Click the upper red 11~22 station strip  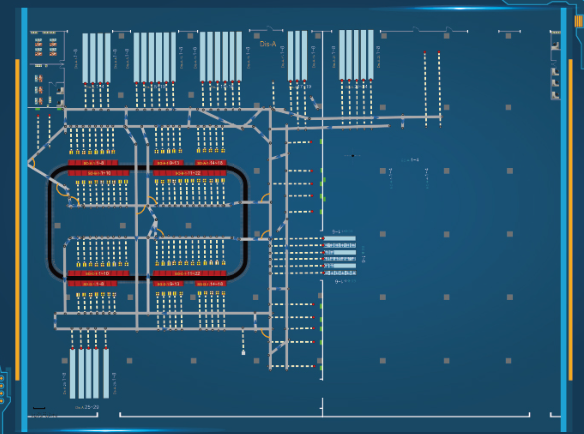click(x=190, y=173)
